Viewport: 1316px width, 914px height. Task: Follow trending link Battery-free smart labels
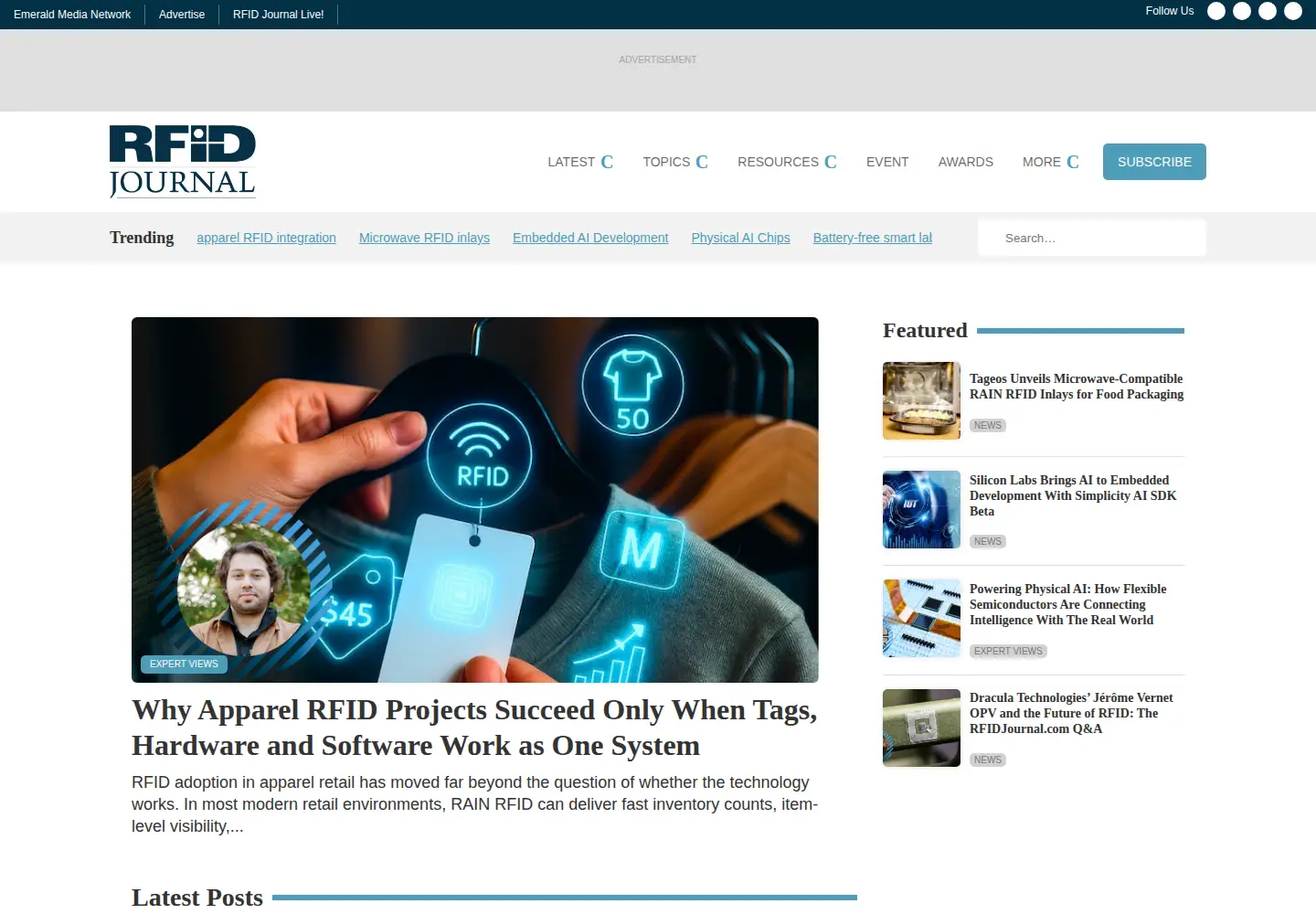[x=873, y=238]
